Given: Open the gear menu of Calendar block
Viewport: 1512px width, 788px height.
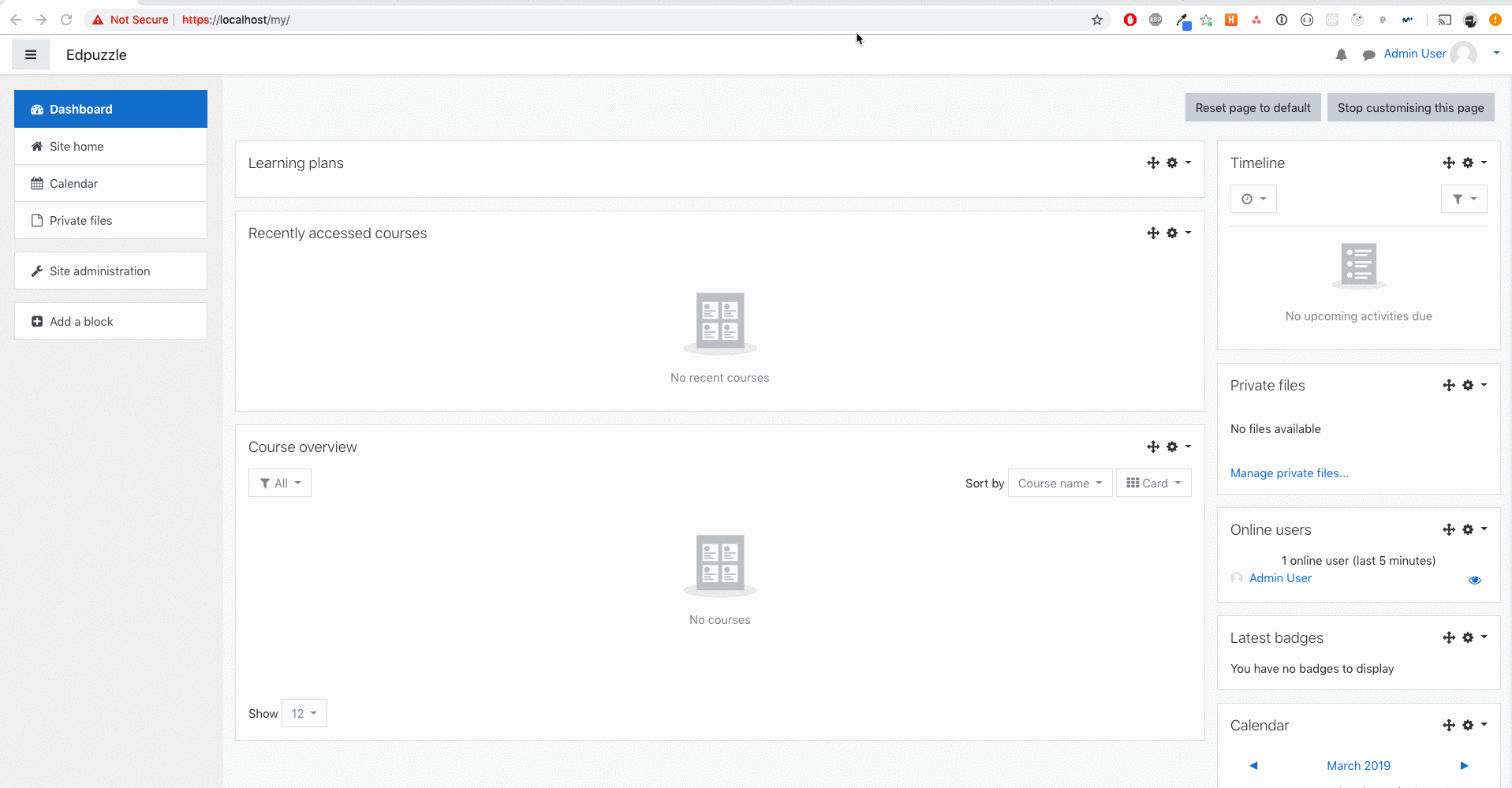Looking at the screenshot, I should (1474, 725).
